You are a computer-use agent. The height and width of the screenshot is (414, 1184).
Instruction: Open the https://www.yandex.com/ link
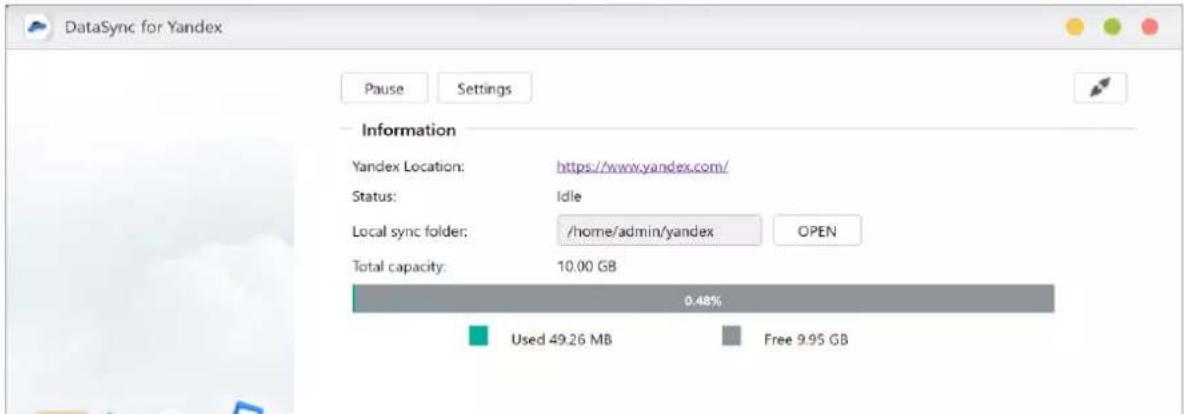tap(642, 167)
